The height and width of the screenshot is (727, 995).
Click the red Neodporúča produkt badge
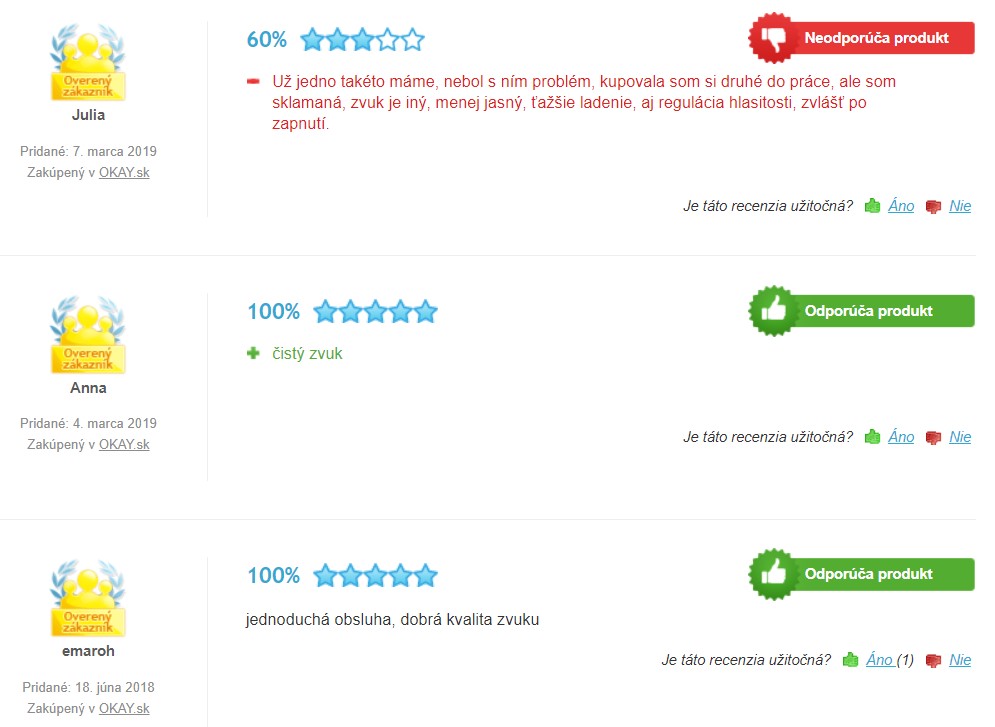coord(862,38)
